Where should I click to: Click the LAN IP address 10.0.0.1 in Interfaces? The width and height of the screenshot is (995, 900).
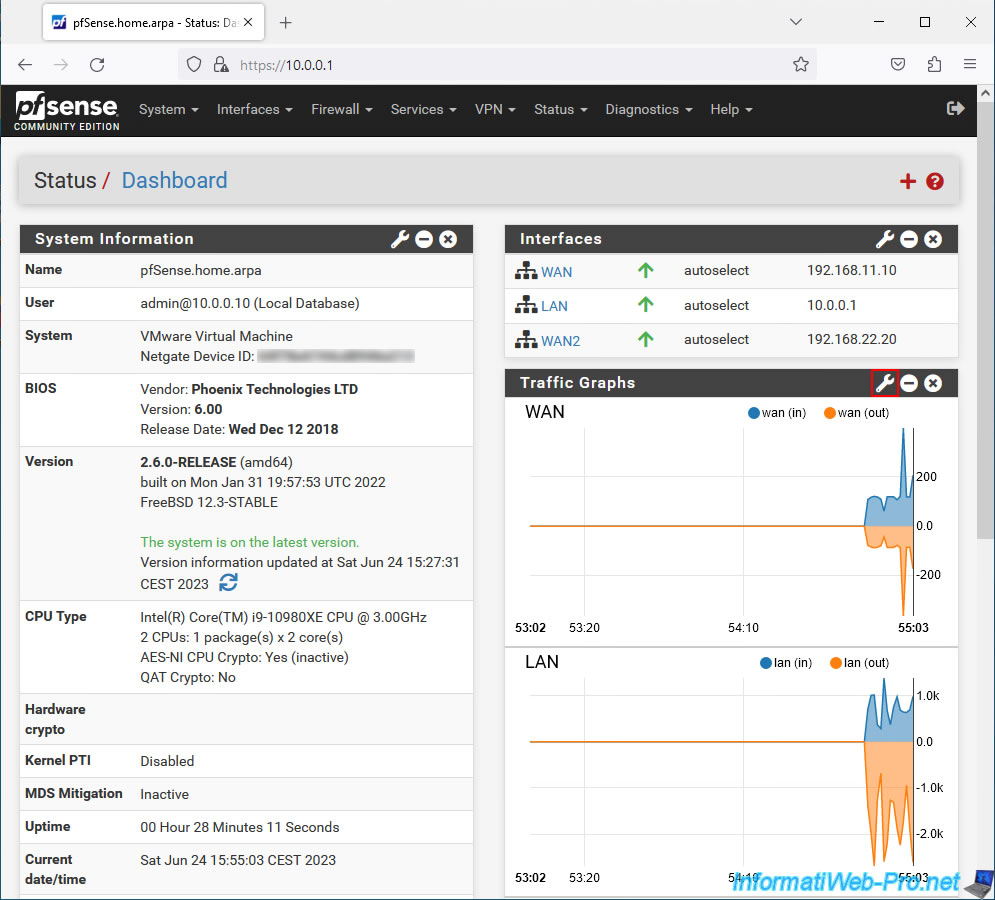[x=831, y=305]
